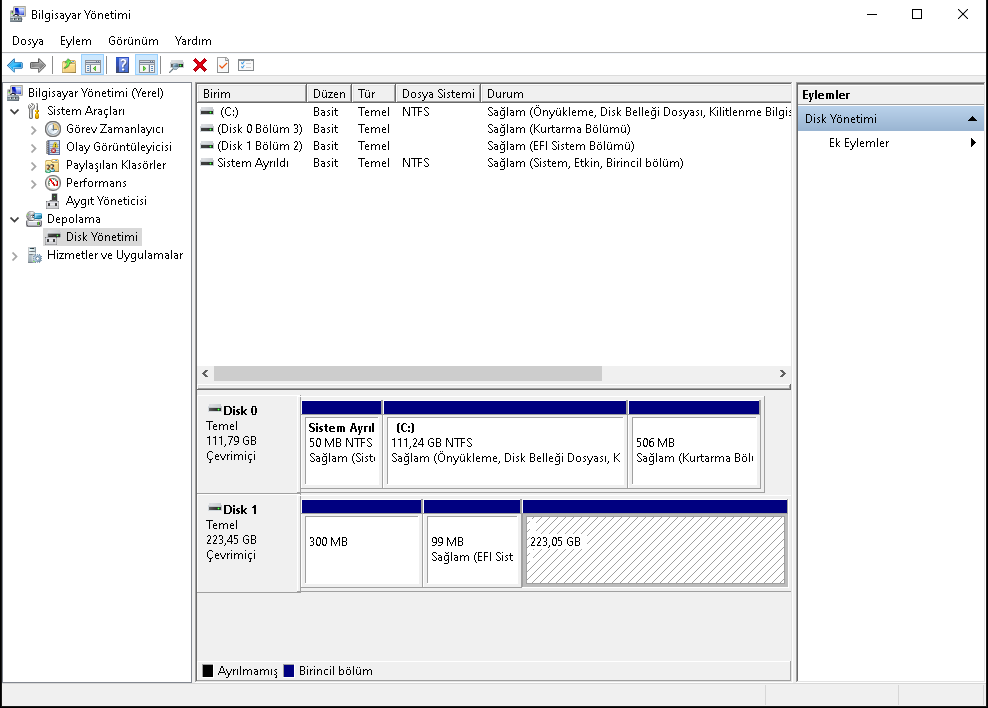Click the Disk Yönetimi tree icon
988x708 pixels.
click(53, 237)
